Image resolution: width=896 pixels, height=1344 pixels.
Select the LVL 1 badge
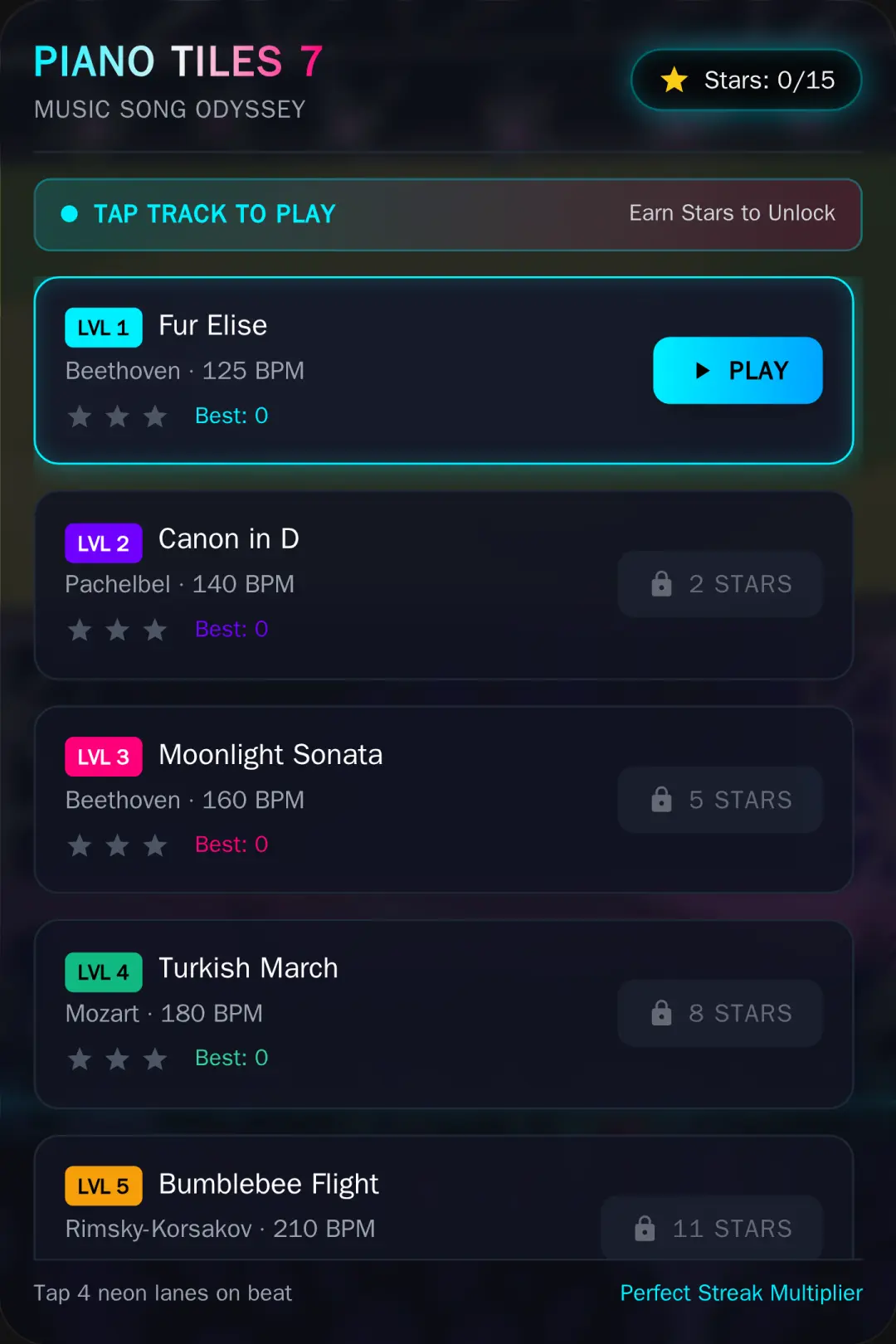click(x=104, y=328)
